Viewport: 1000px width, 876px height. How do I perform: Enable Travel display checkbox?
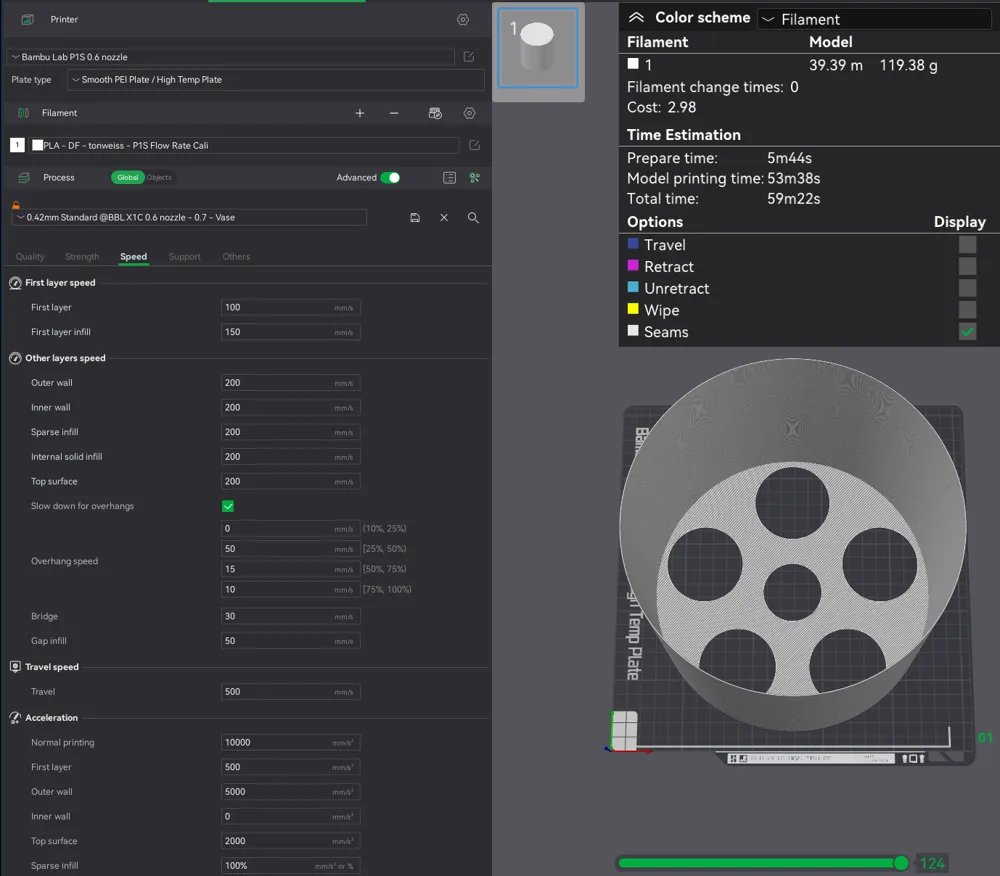(x=967, y=245)
